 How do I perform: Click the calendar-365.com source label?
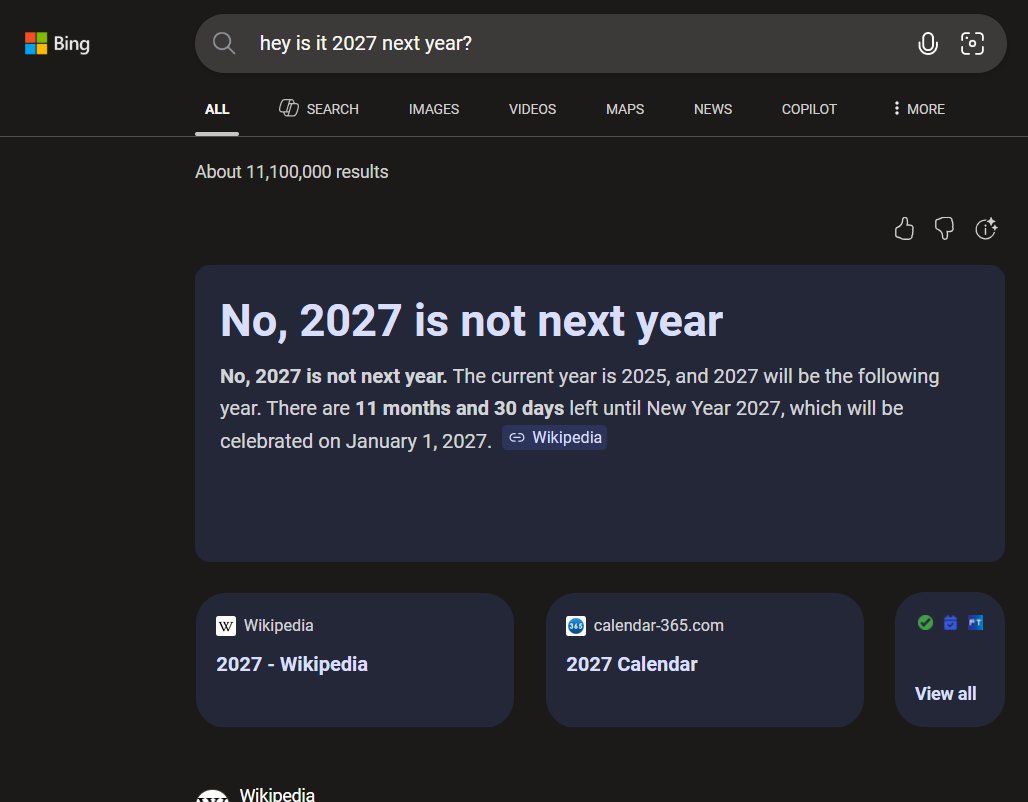(x=658, y=626)
